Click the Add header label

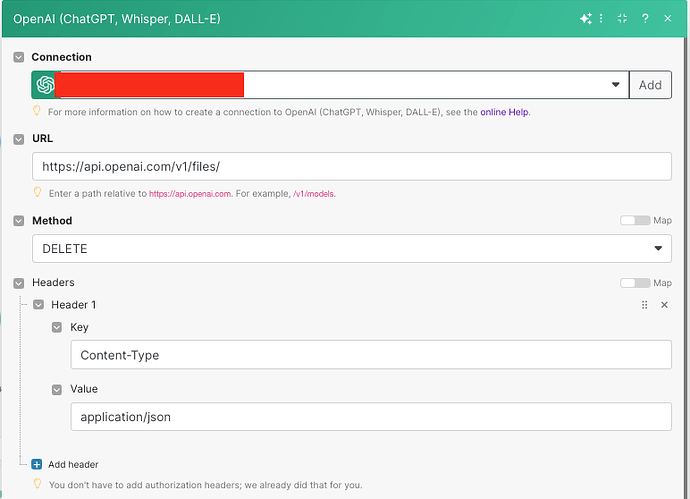coord(73,465)
